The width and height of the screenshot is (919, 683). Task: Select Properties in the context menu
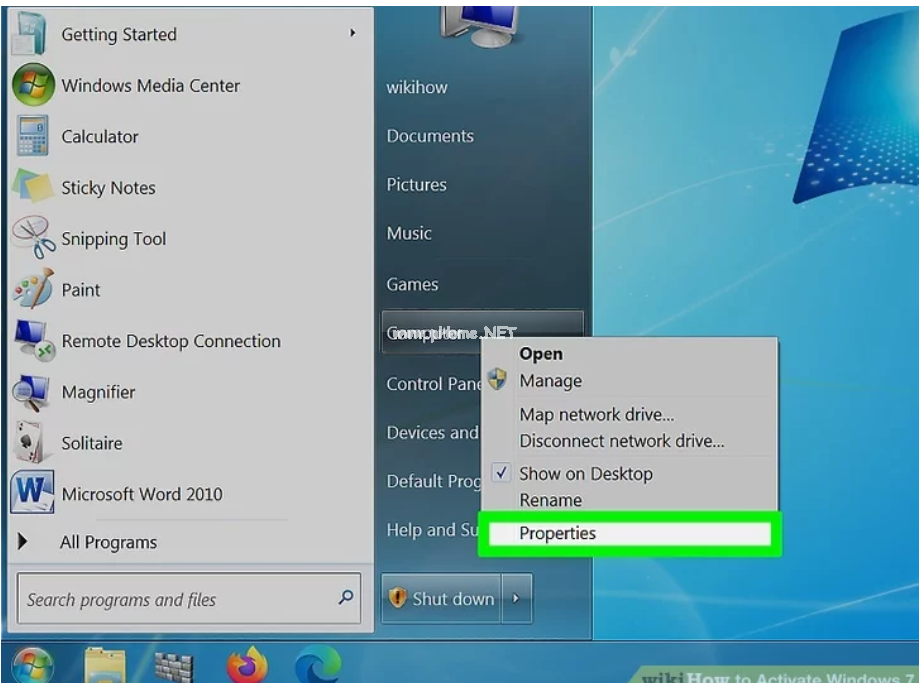coord(557,534)
